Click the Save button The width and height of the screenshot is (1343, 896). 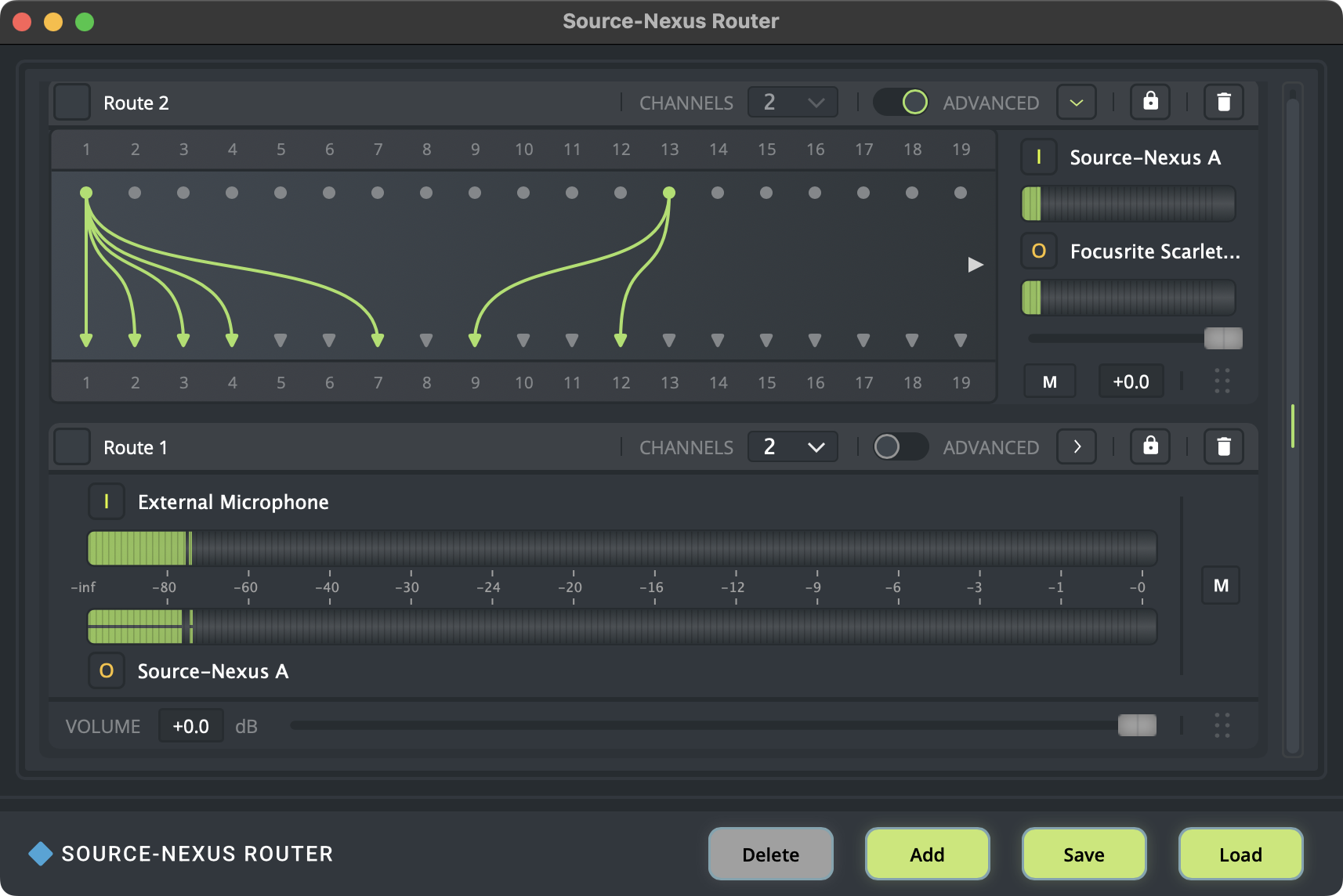tap(1084, 854)
